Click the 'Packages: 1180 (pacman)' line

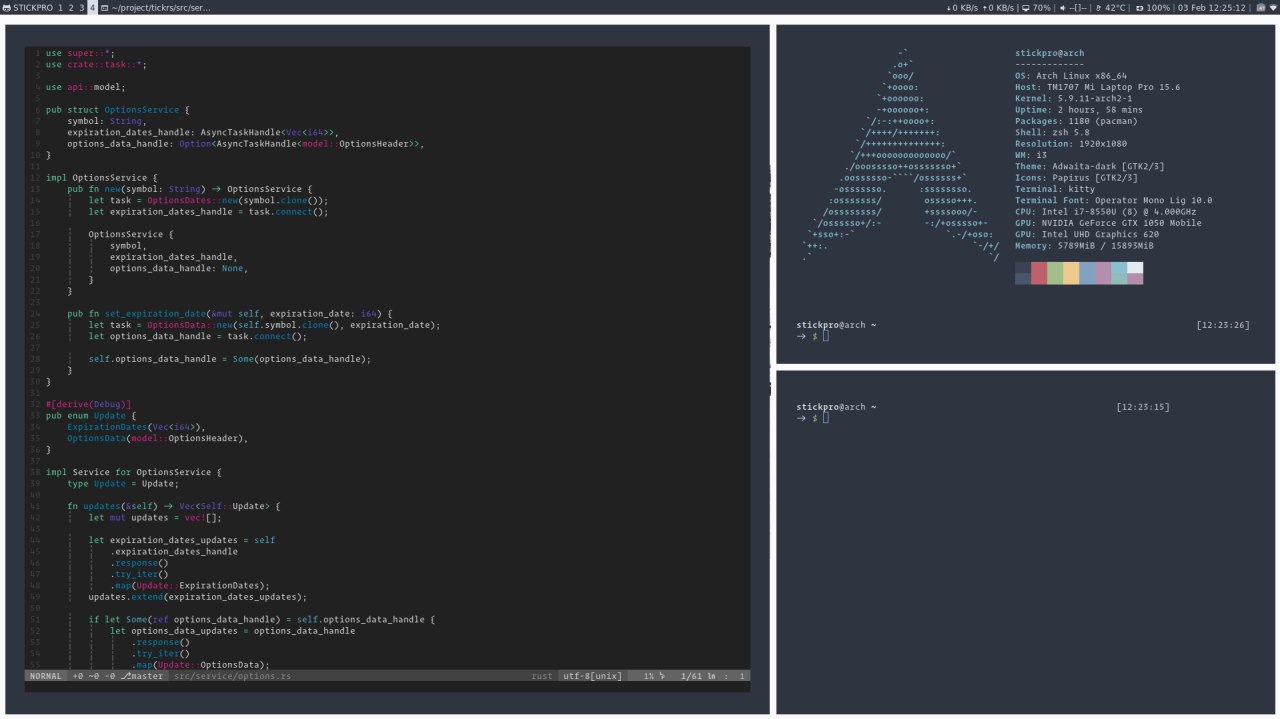1076,121
